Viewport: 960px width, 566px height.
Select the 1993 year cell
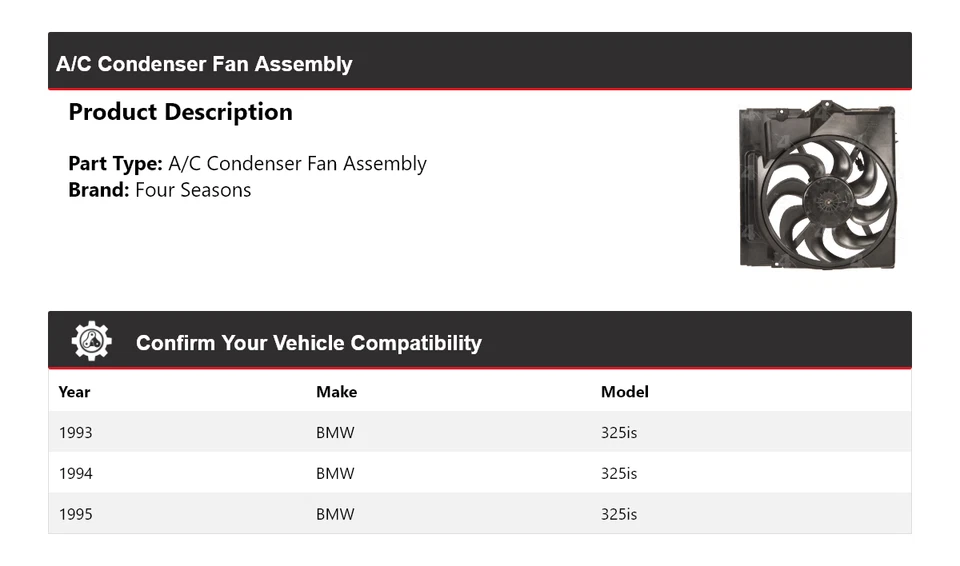[x=75, y=433]
